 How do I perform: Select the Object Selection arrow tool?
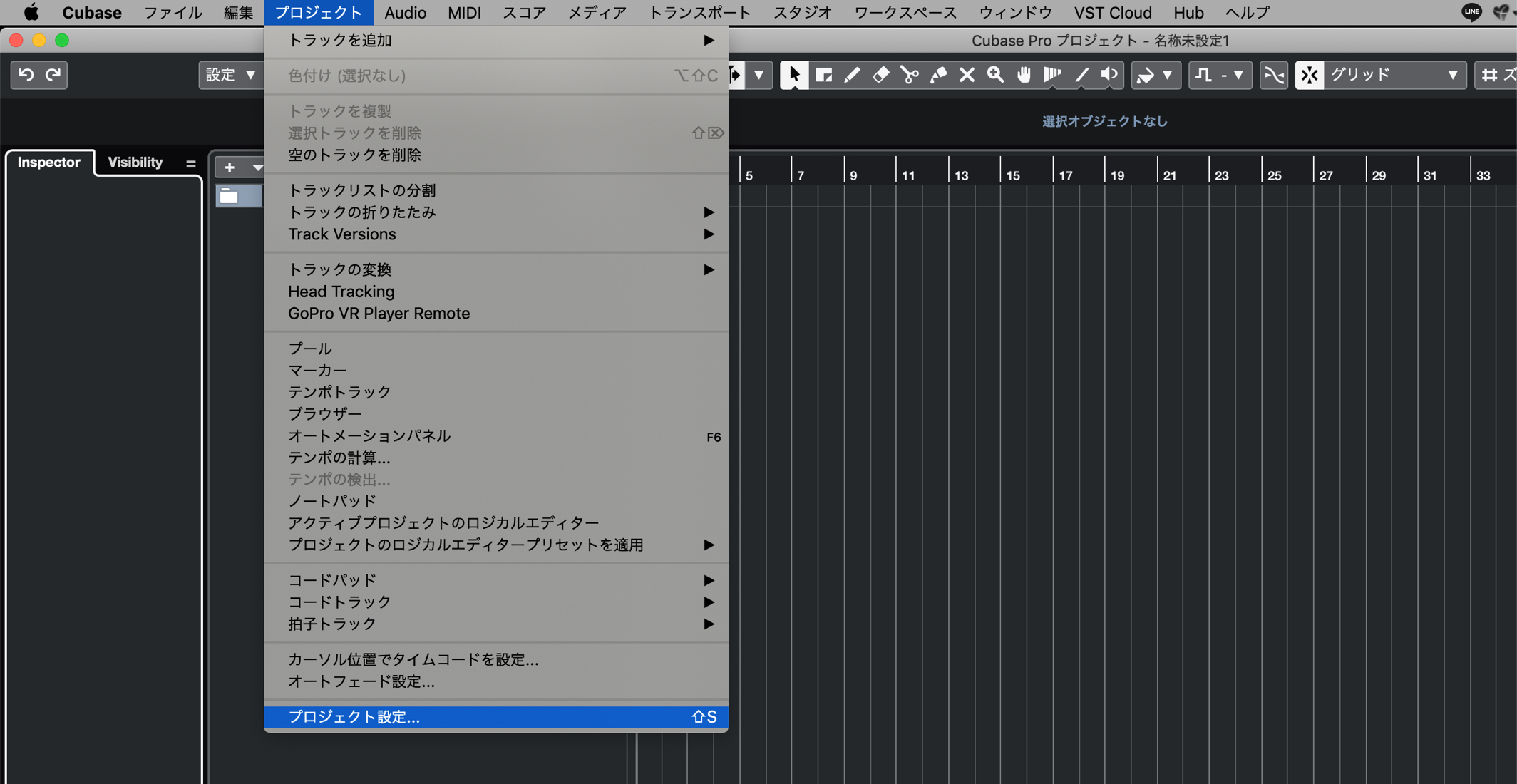point(794,75)
